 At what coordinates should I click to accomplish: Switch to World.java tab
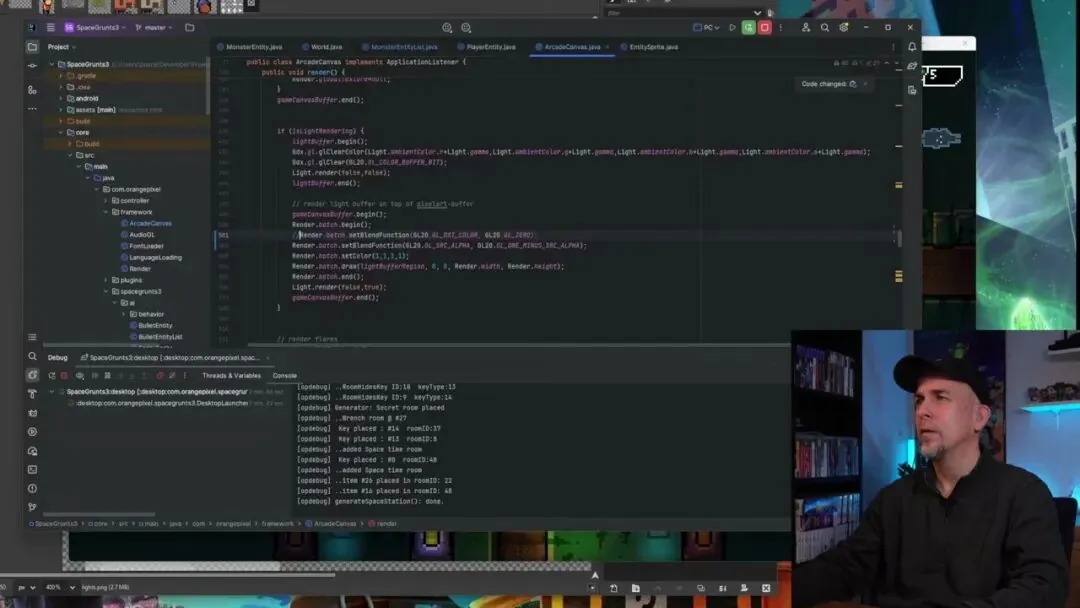[x=322, y=47]
